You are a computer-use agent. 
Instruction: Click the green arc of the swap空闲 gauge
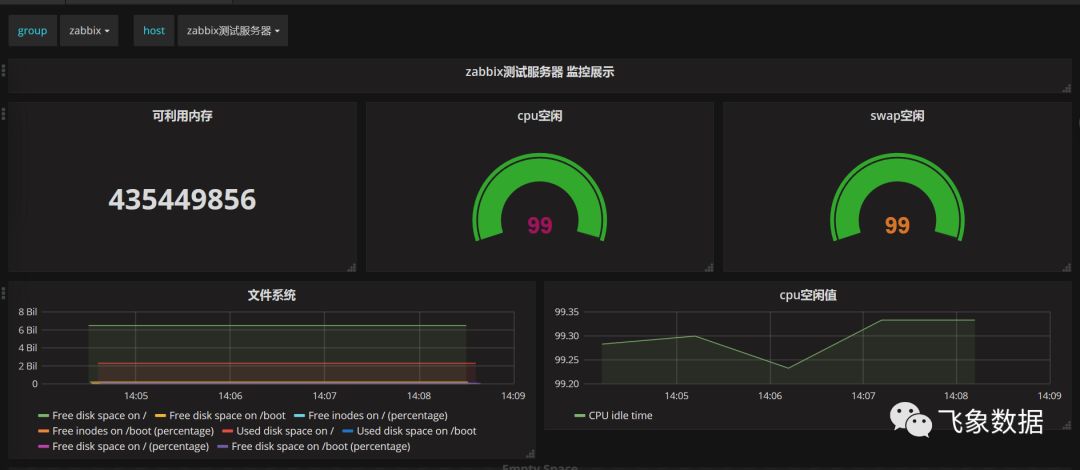[x=897, y=168]
